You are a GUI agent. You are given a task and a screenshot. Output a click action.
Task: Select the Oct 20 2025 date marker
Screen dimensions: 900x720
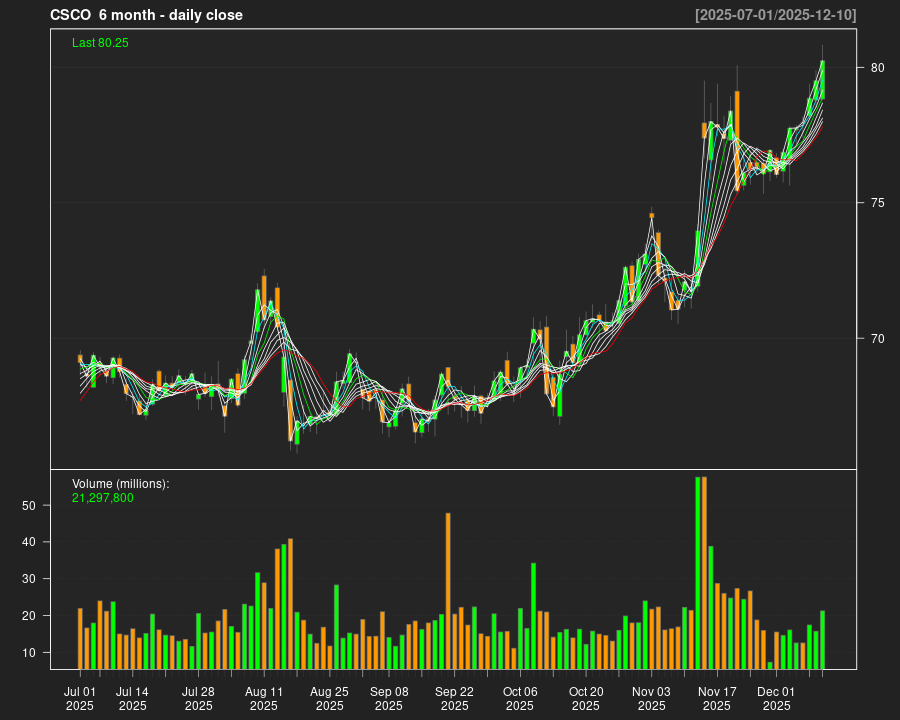point(586,698)
